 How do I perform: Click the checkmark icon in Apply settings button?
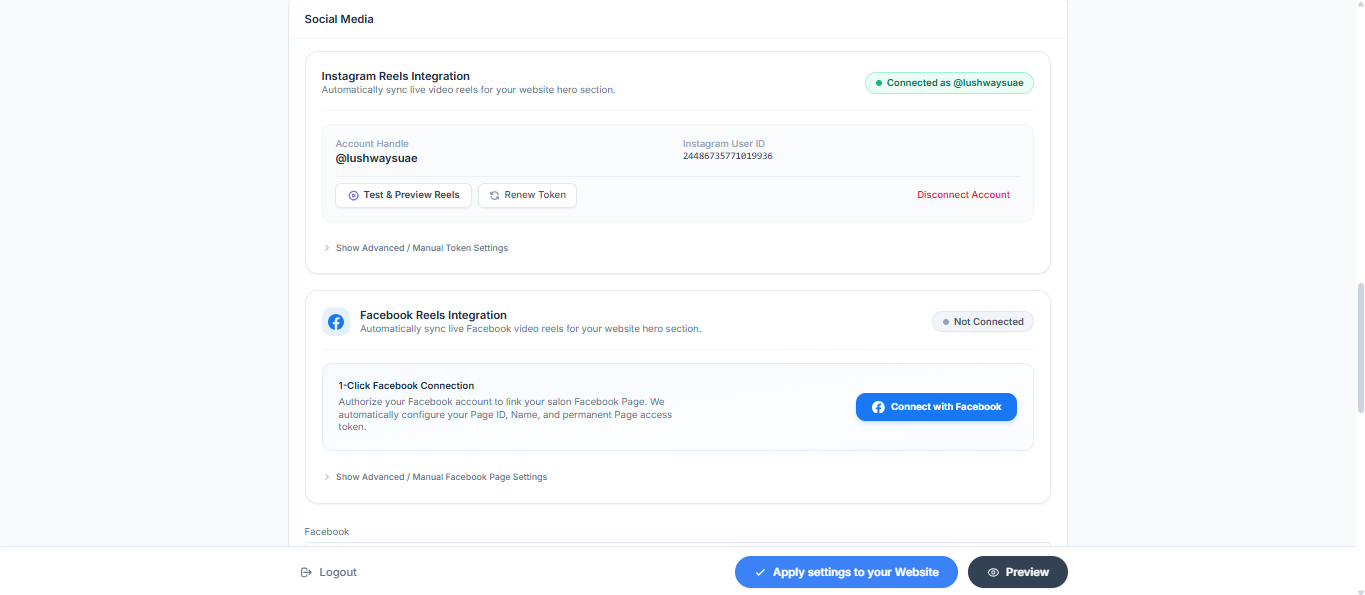tap(760, 572)
